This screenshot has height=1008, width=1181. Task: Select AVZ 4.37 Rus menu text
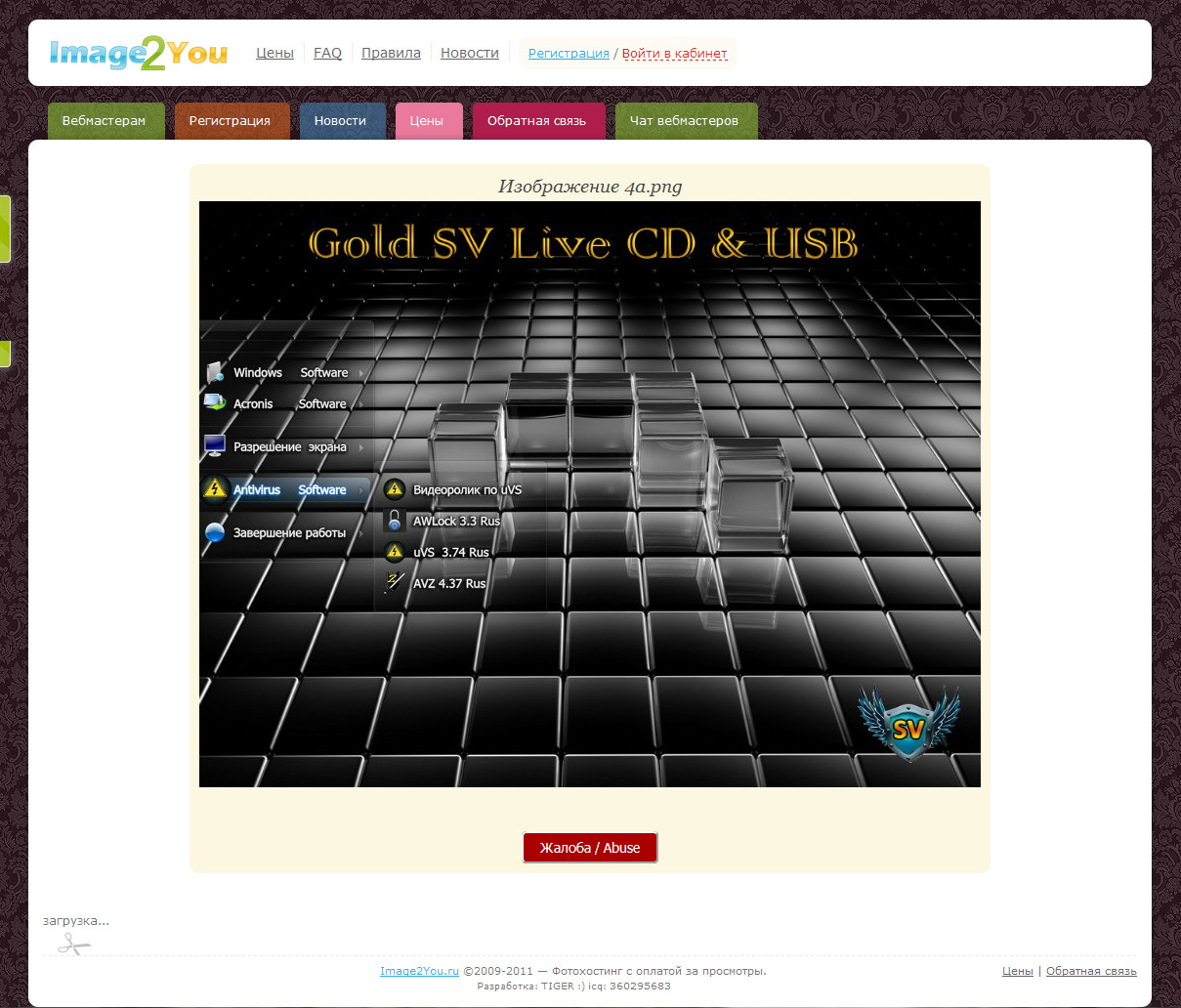click(x=449, y=583)
